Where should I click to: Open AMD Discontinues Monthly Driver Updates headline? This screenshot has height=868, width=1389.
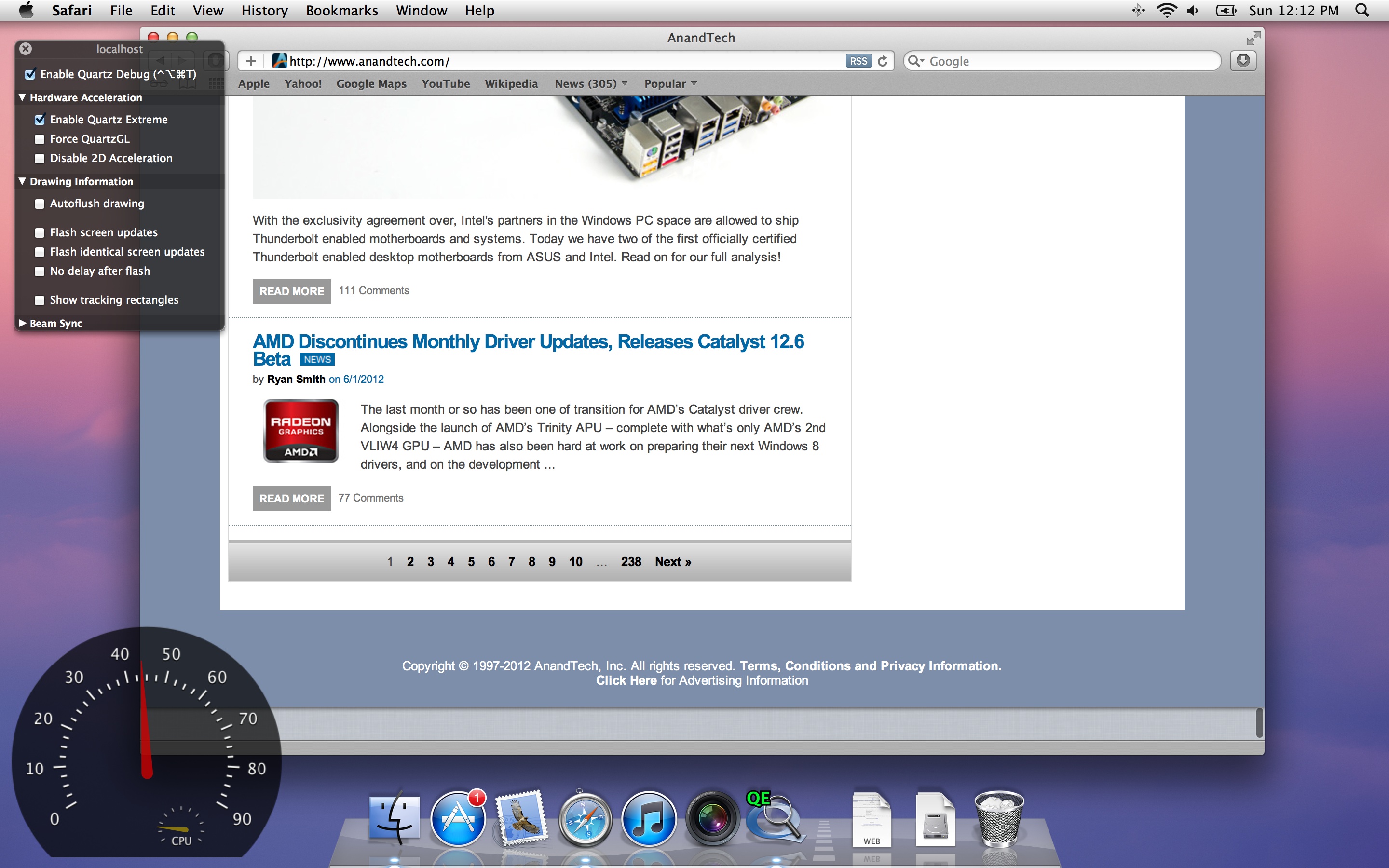pos(528,350)
